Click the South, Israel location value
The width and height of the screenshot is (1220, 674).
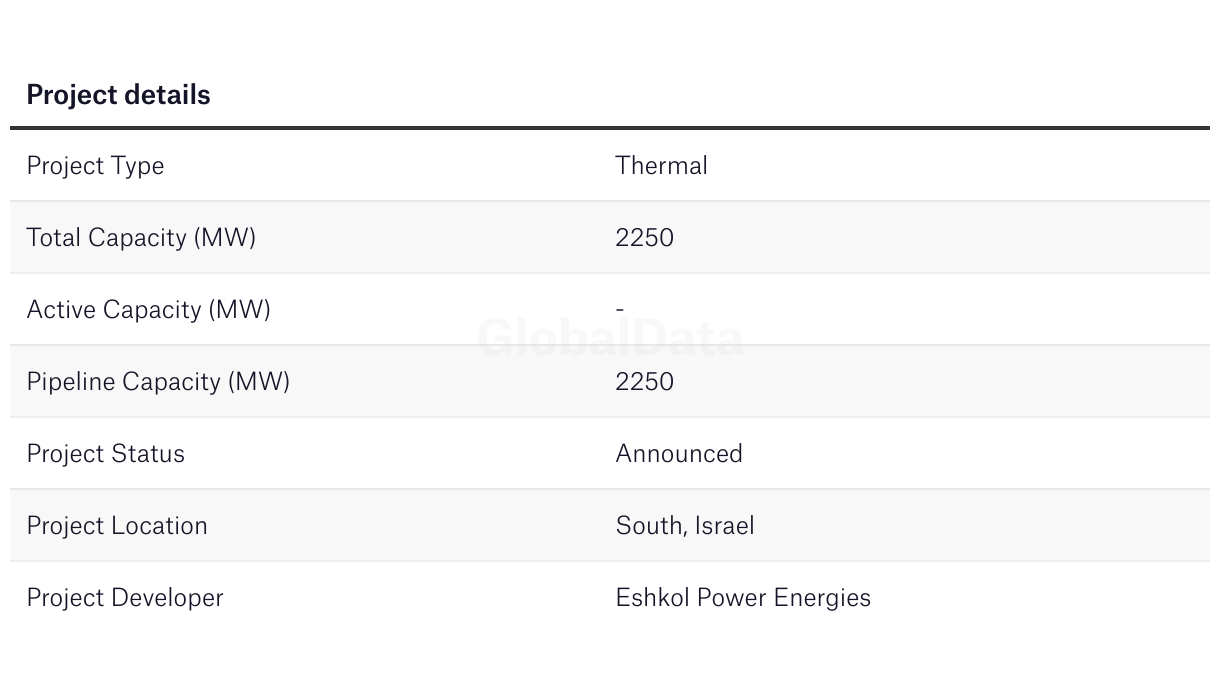pos(685,526)
